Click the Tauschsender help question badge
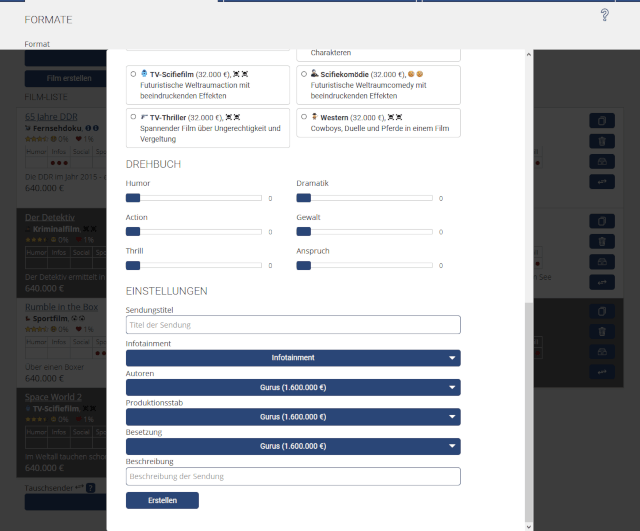This screenshot has height=531, width=640. (x=91, y=488)
